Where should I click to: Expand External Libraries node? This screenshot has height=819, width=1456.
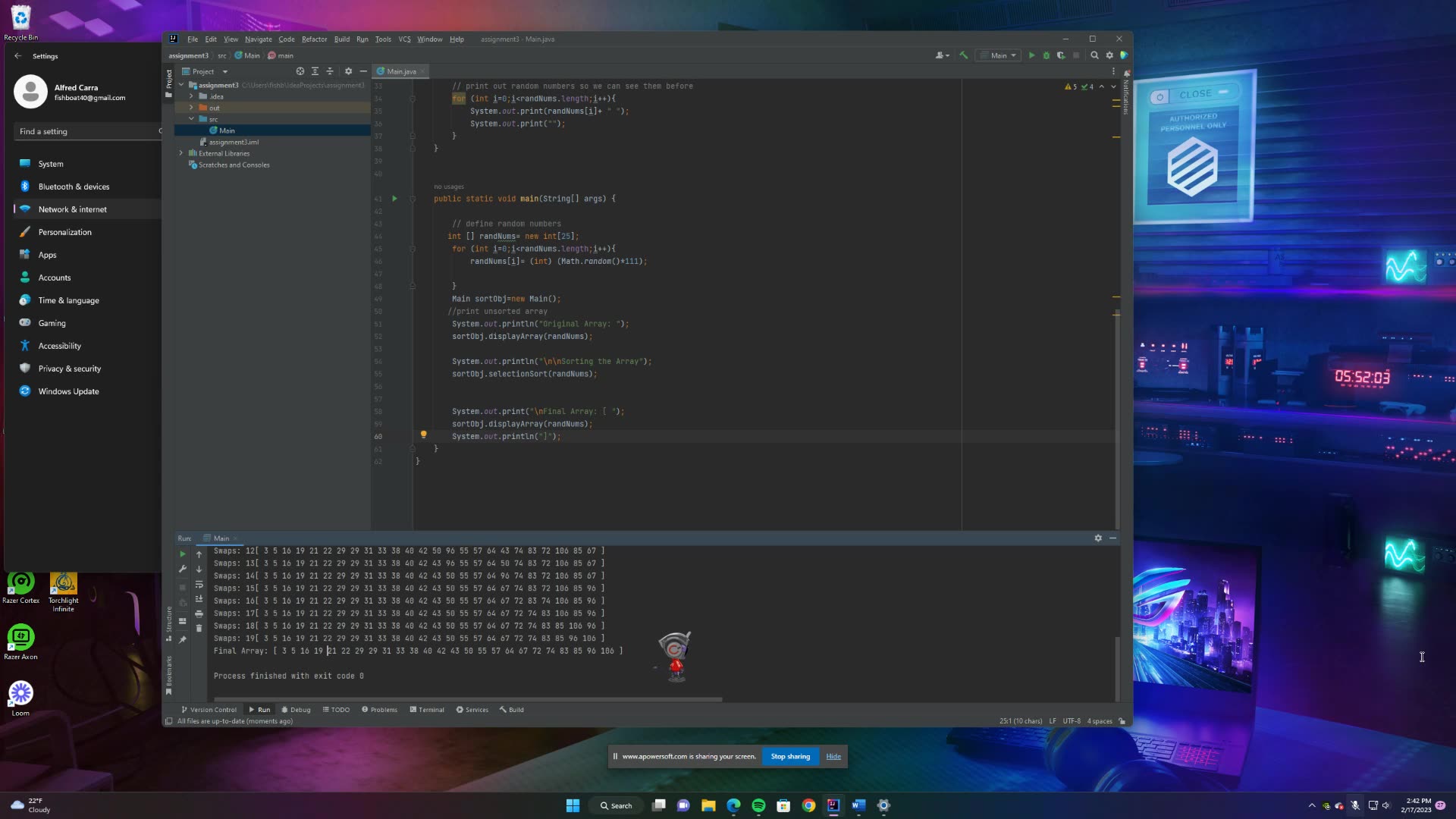[181, 153]
